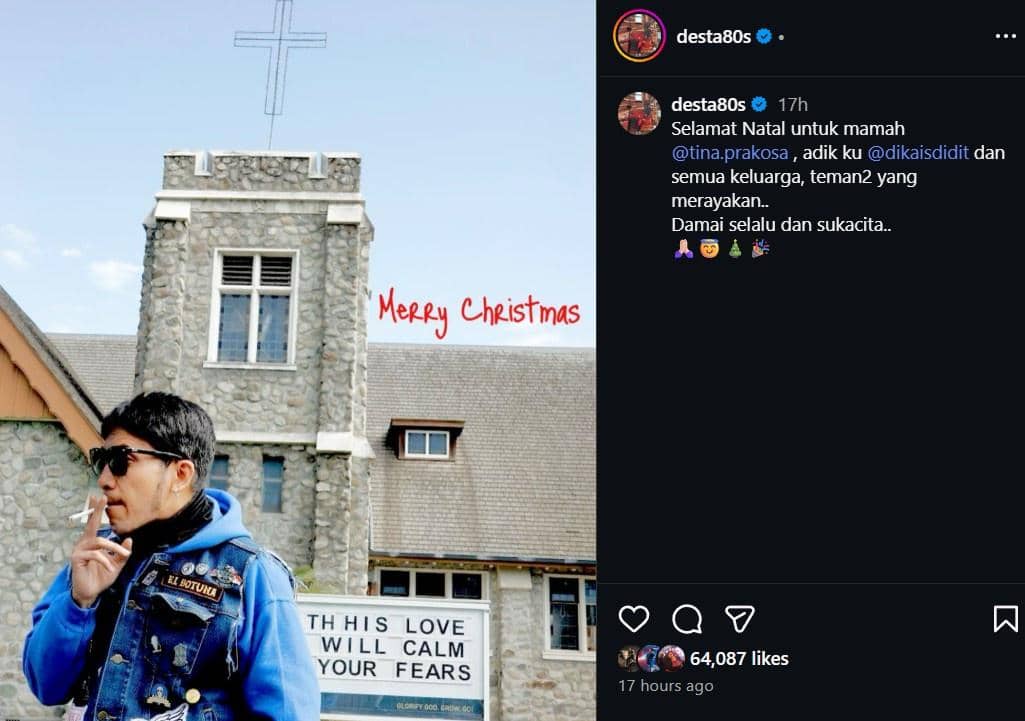
Task: Click the 17h timestamp beside caption username
Action: click(x=795, y=101)
